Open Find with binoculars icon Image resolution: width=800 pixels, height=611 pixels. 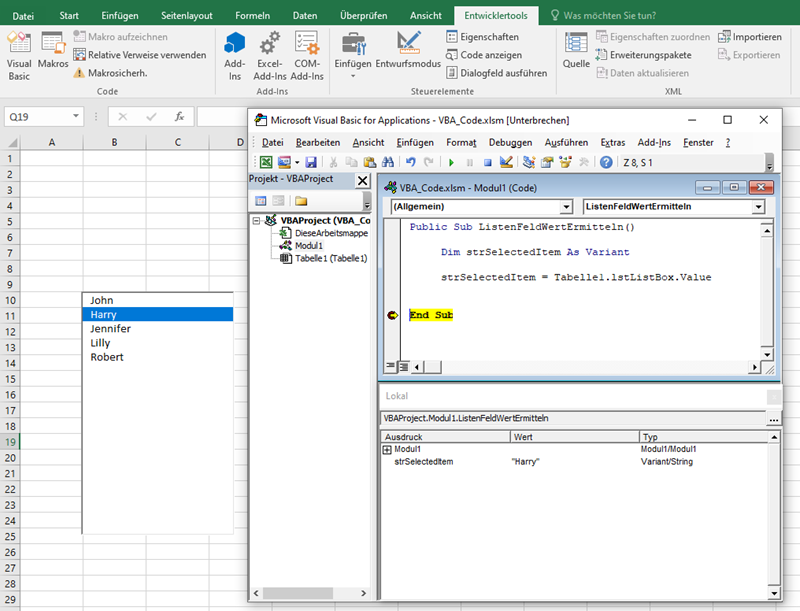388,162
